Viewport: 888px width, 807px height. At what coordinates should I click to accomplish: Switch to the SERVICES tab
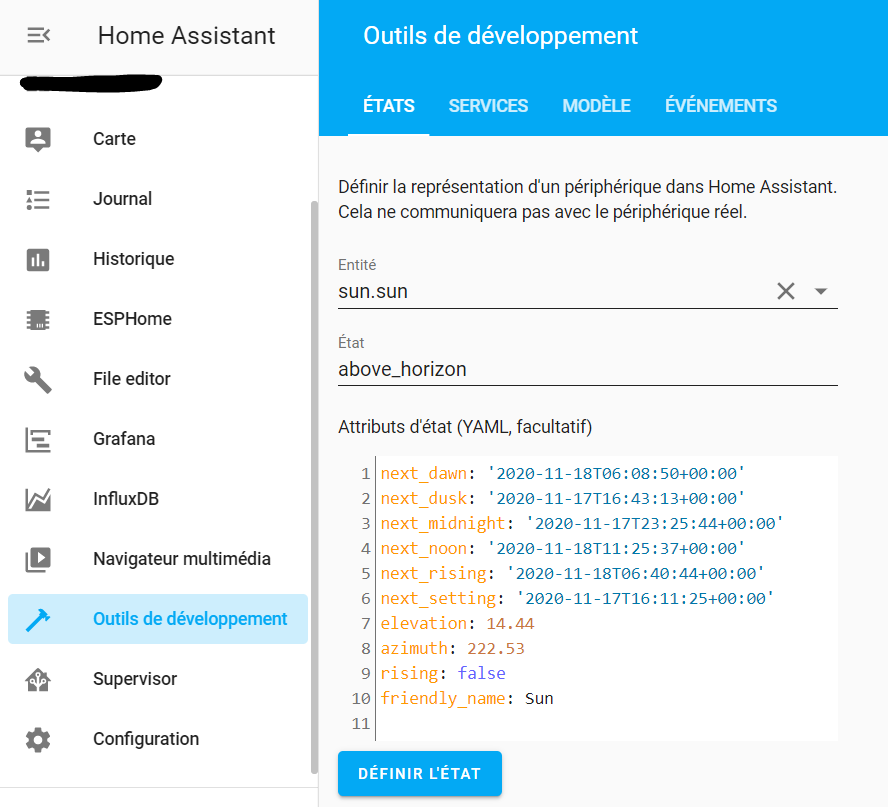488,106
